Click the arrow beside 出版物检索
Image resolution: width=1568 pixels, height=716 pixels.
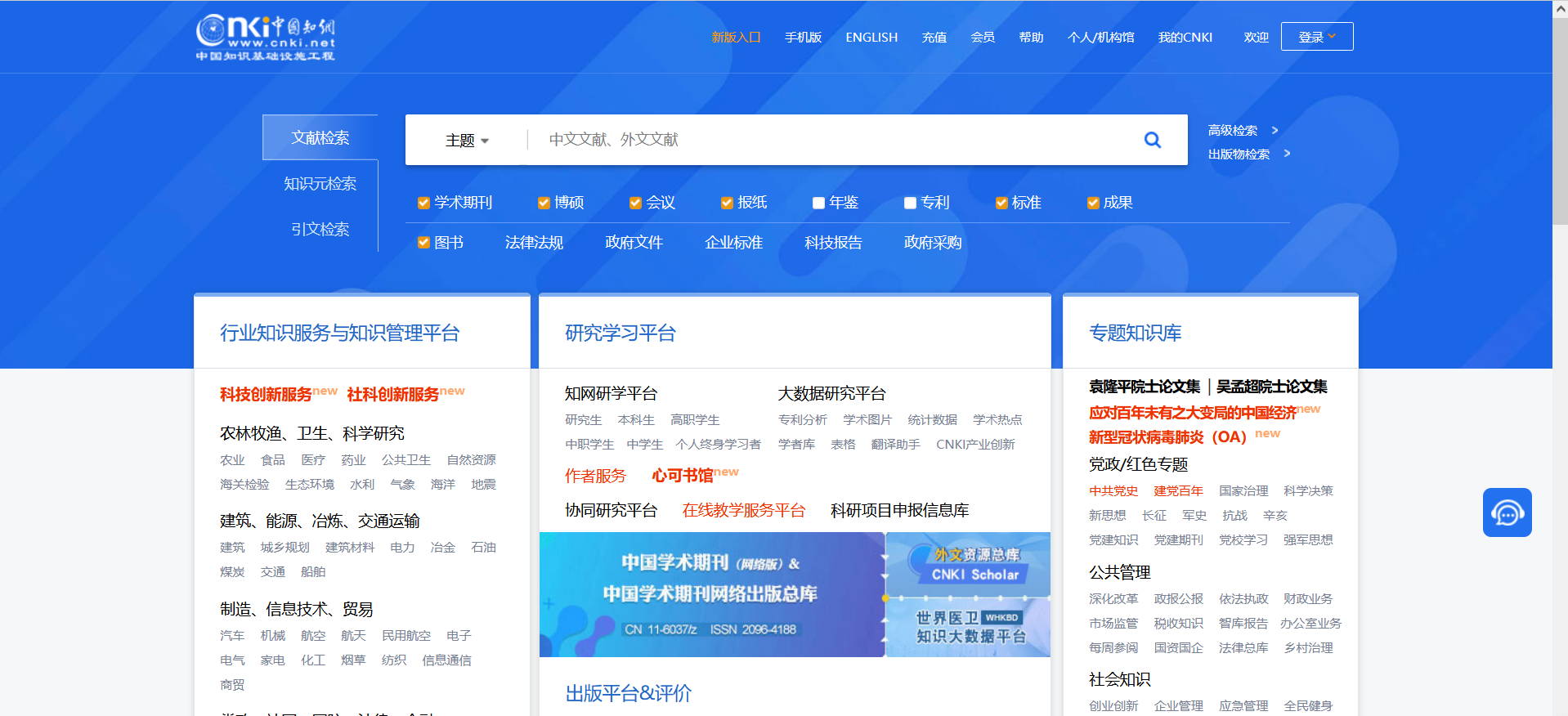pyautogui.click(x=1287, y=154)
